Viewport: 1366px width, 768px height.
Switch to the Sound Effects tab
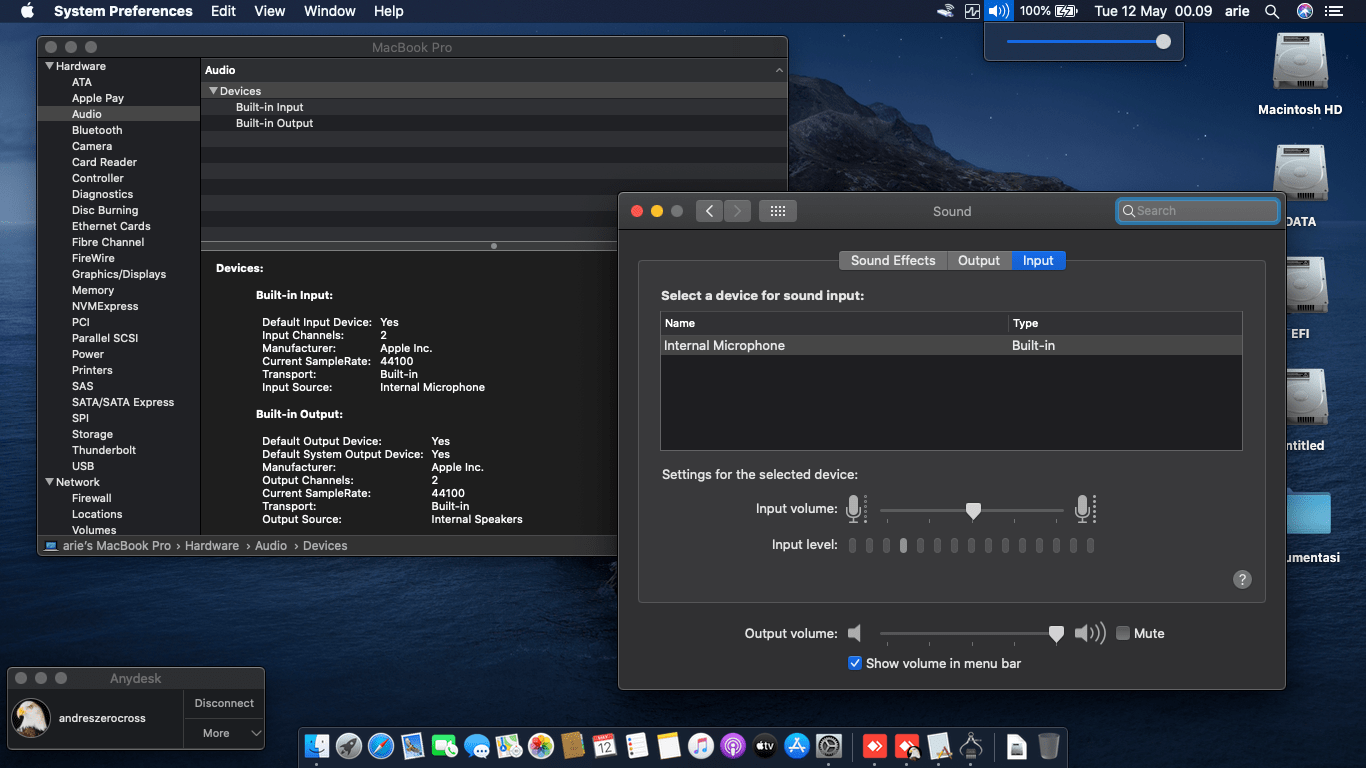click(893, 260)
